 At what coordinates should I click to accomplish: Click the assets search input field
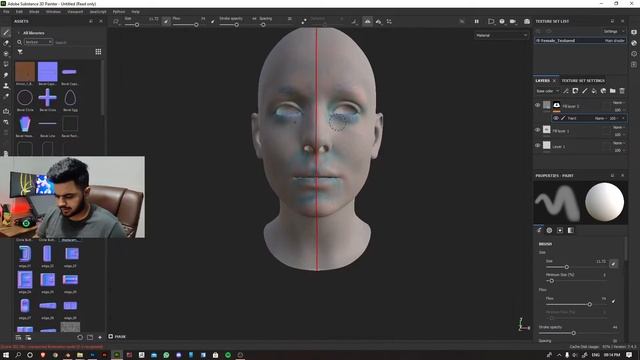(78, 42)
